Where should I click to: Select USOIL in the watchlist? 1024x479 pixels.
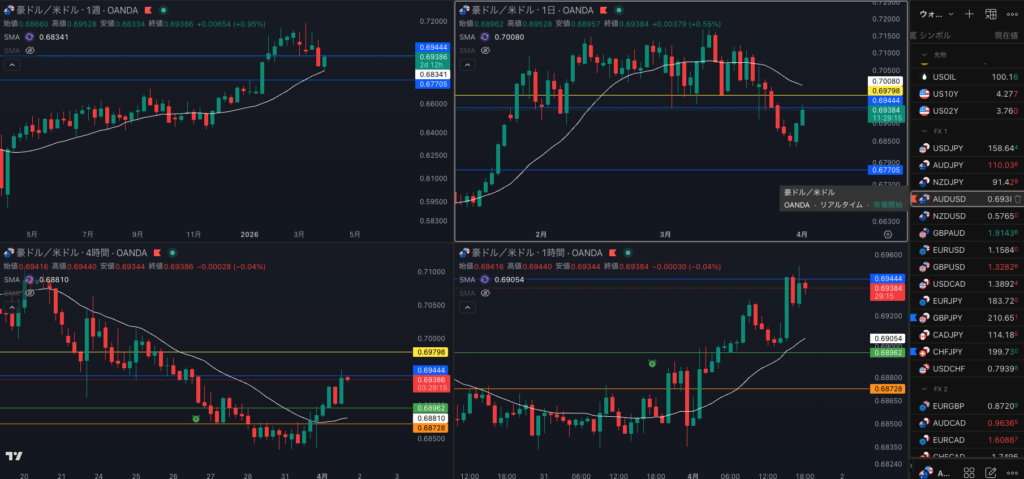click(967, 77)
